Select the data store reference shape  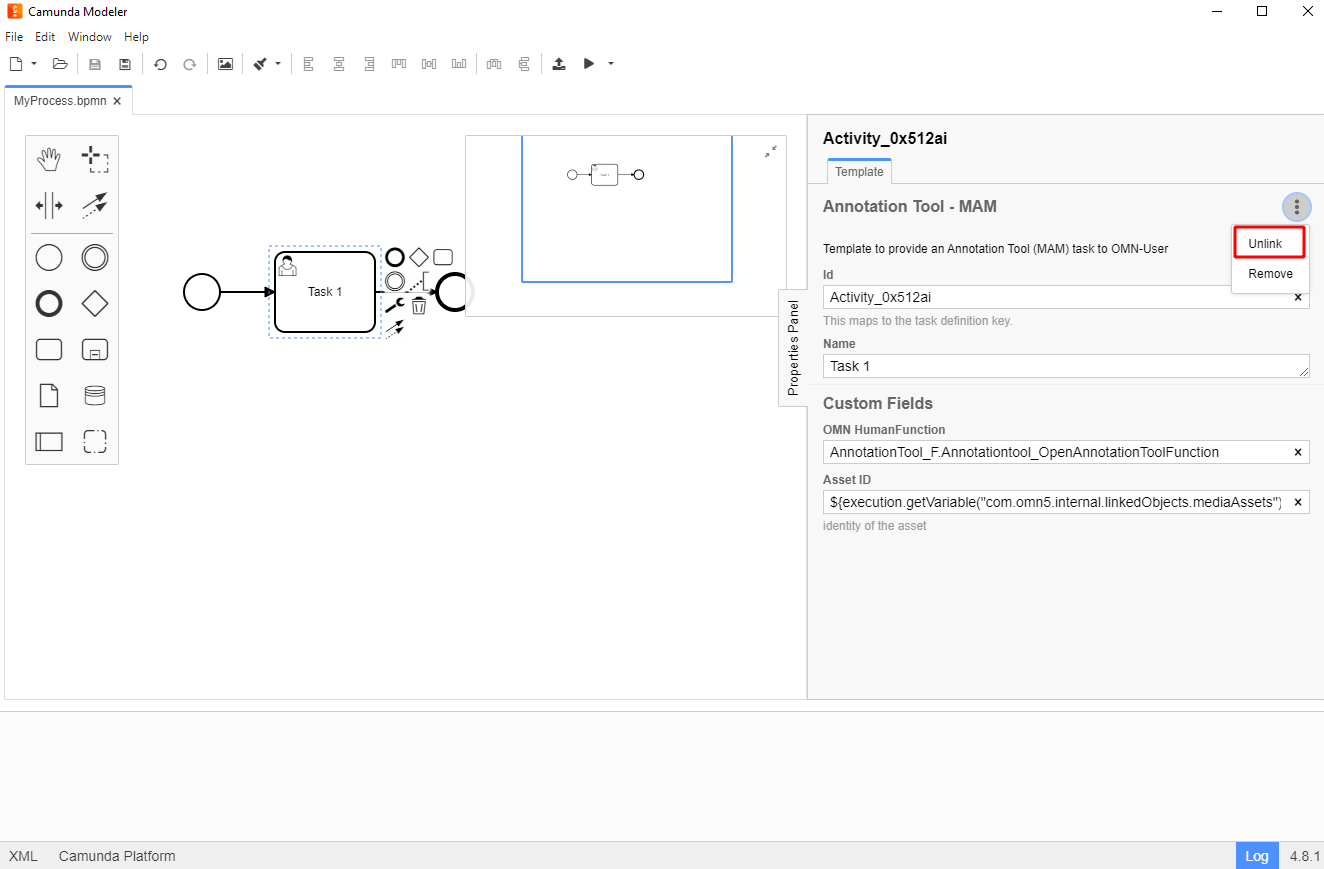click(x=95, y=396)
